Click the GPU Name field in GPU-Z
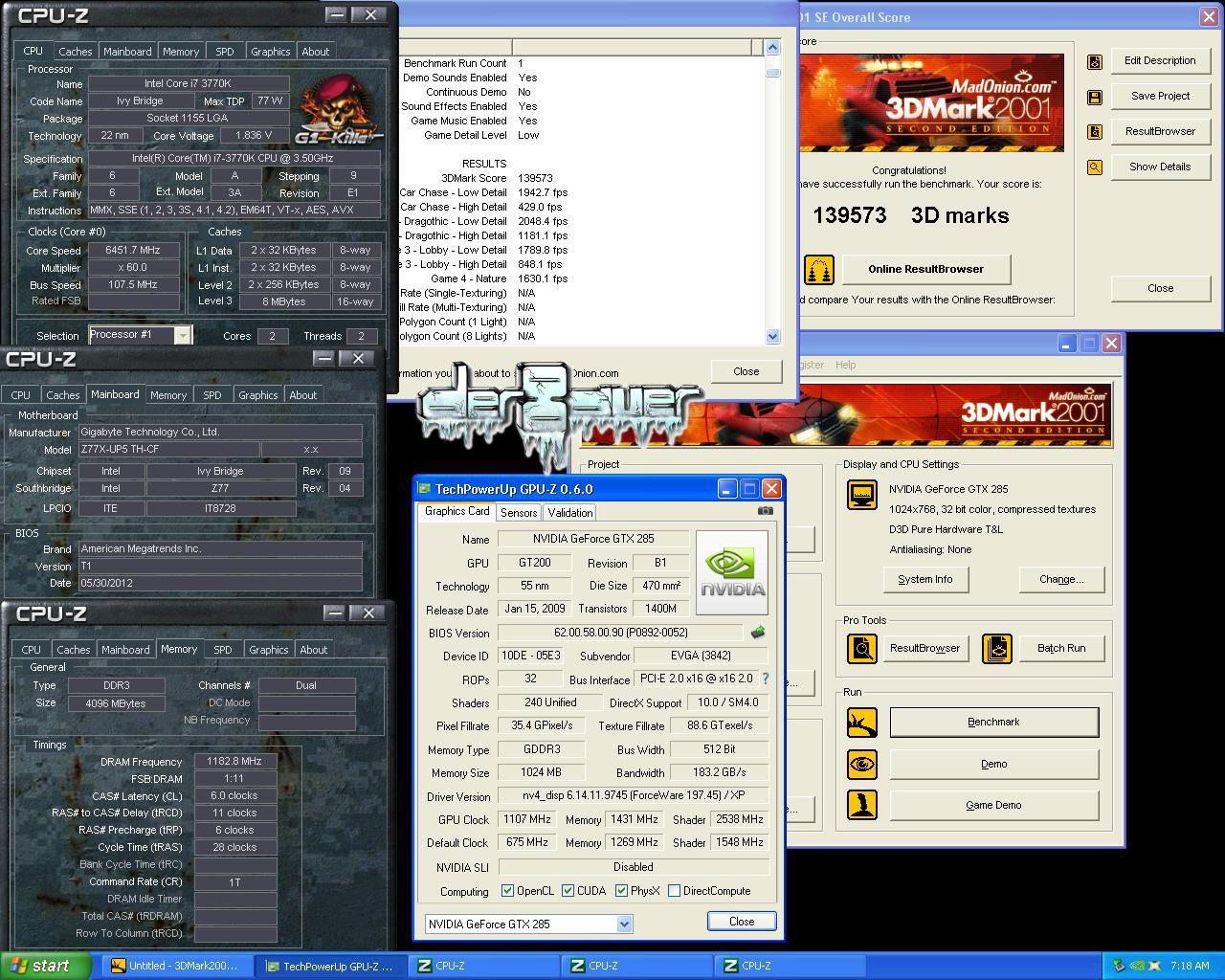Image resolution: width=1225 pixels, height=980 pixels. [x=593, y=539]
